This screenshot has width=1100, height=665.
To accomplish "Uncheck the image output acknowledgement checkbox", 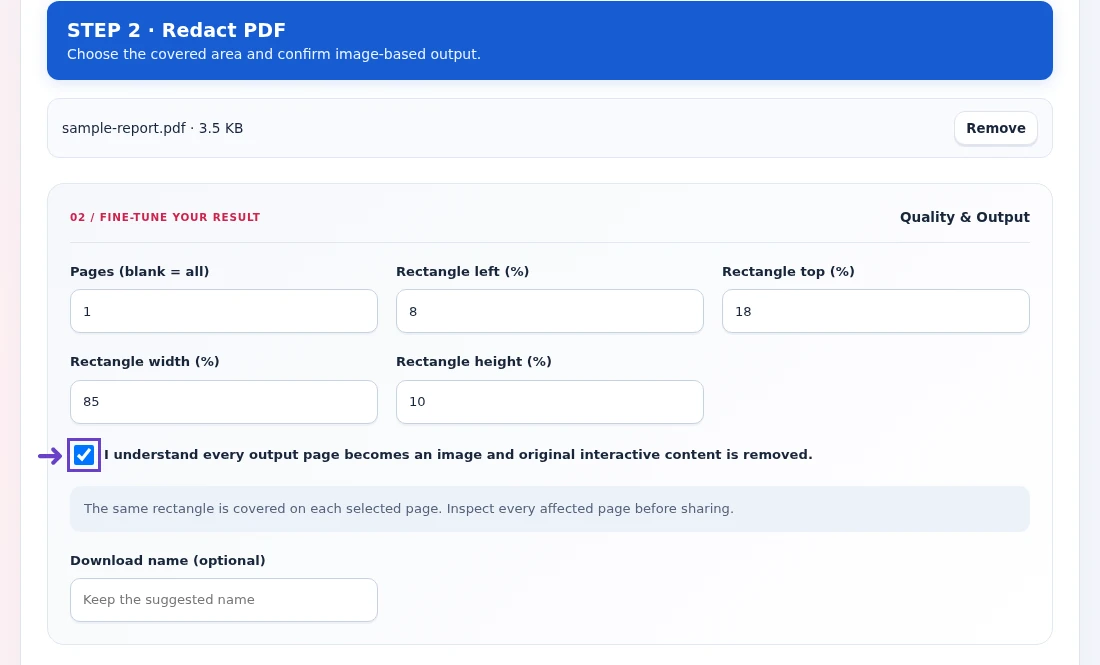I will point(84,455).
